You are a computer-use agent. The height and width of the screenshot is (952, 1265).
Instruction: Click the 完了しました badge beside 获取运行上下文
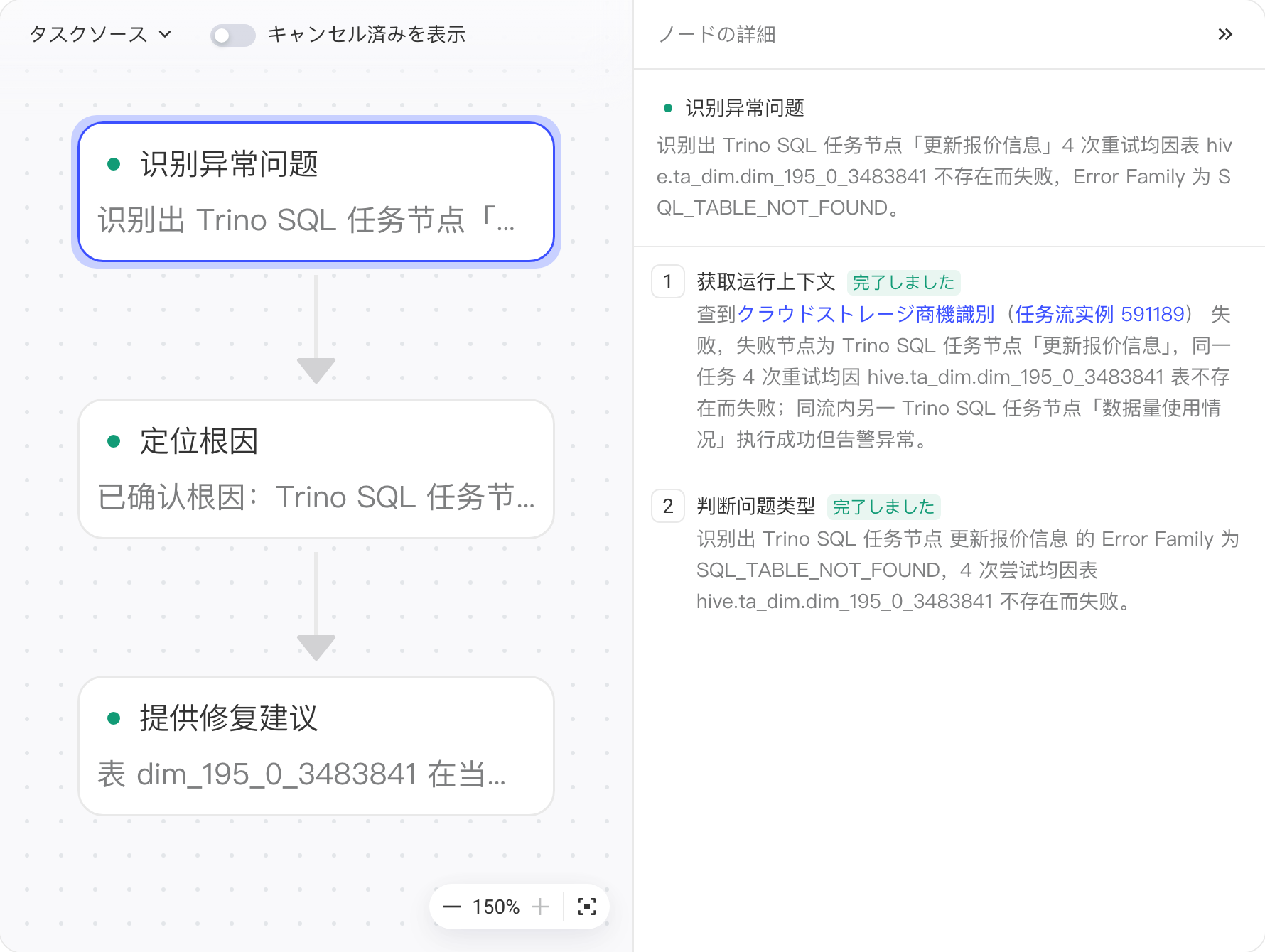[903, 283]
